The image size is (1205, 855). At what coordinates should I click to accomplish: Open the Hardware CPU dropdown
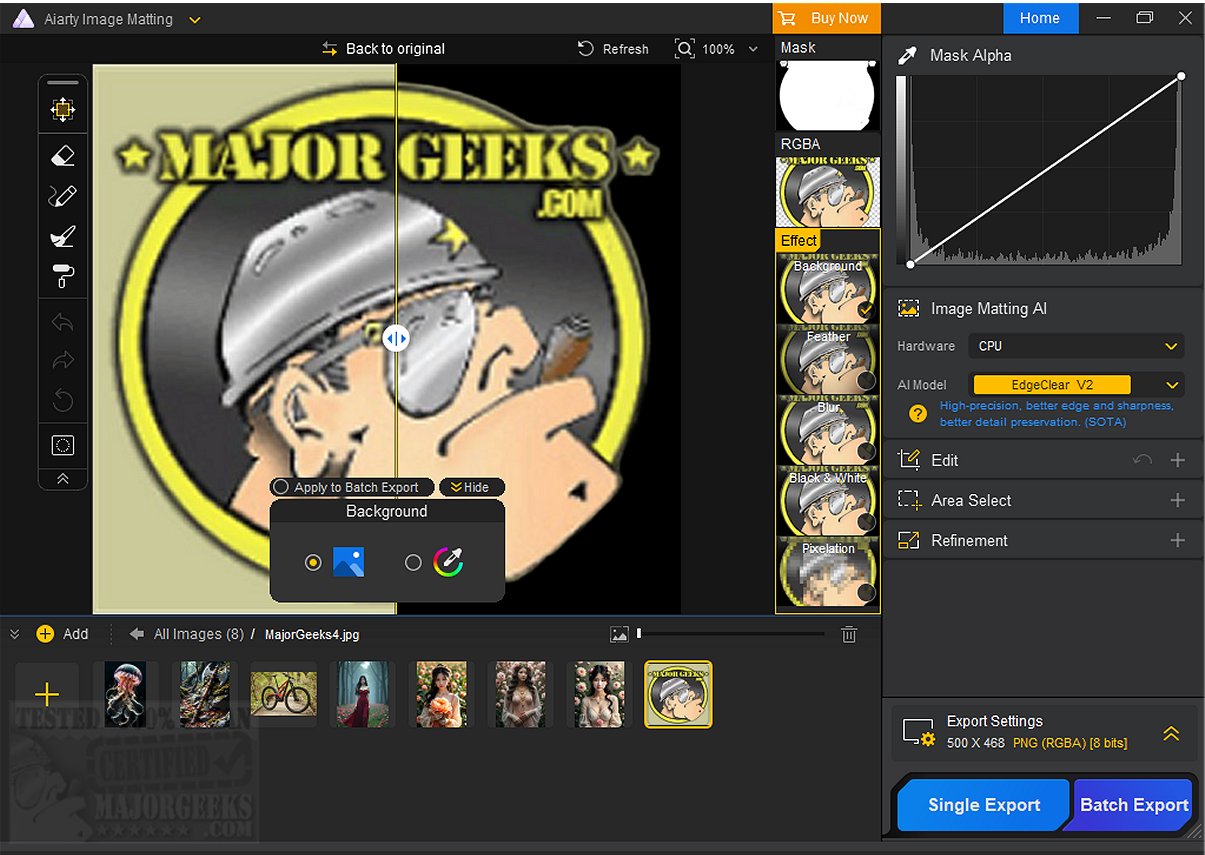point(1076,346)
